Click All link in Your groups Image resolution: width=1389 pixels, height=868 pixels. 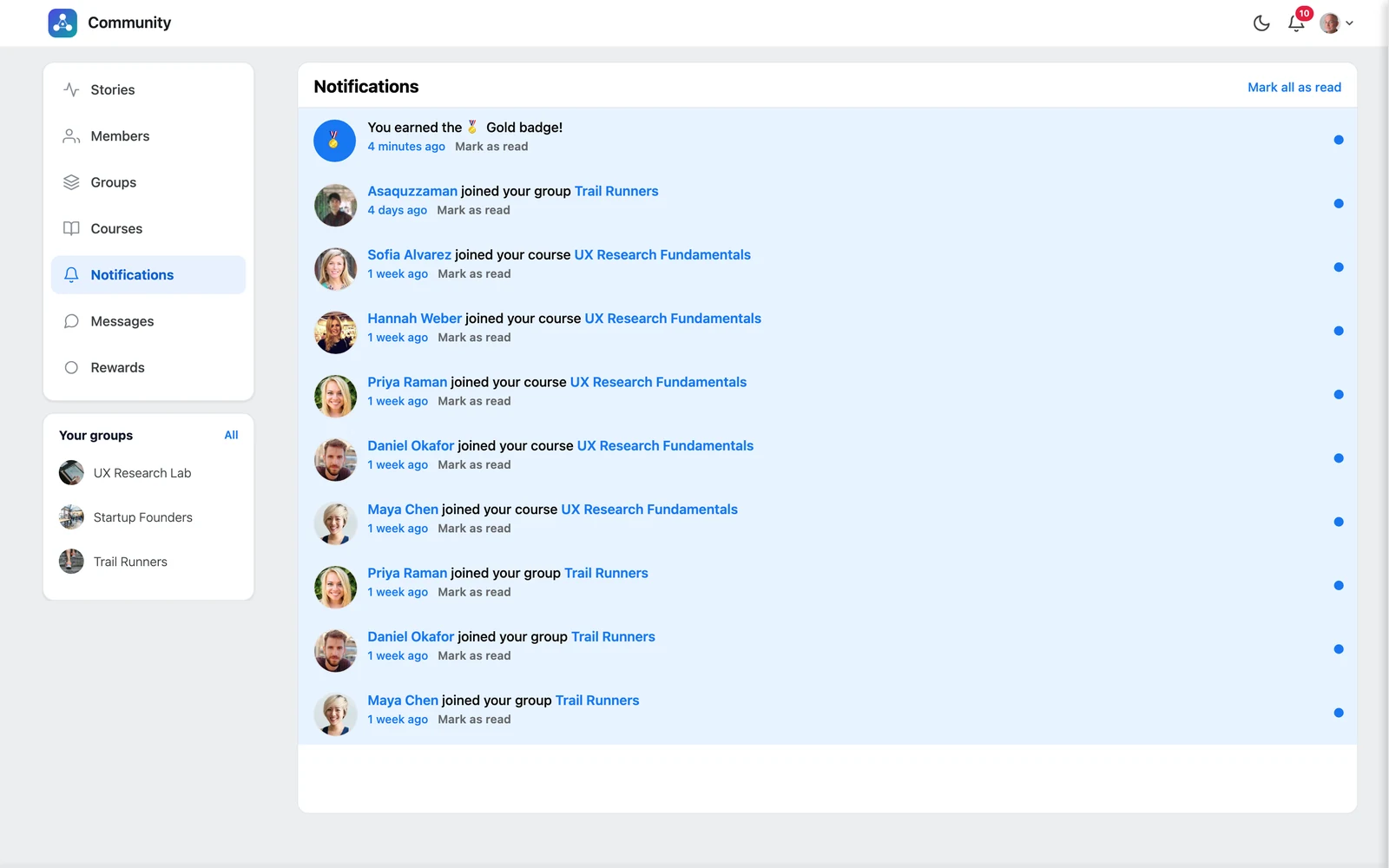tap(231, 435)
